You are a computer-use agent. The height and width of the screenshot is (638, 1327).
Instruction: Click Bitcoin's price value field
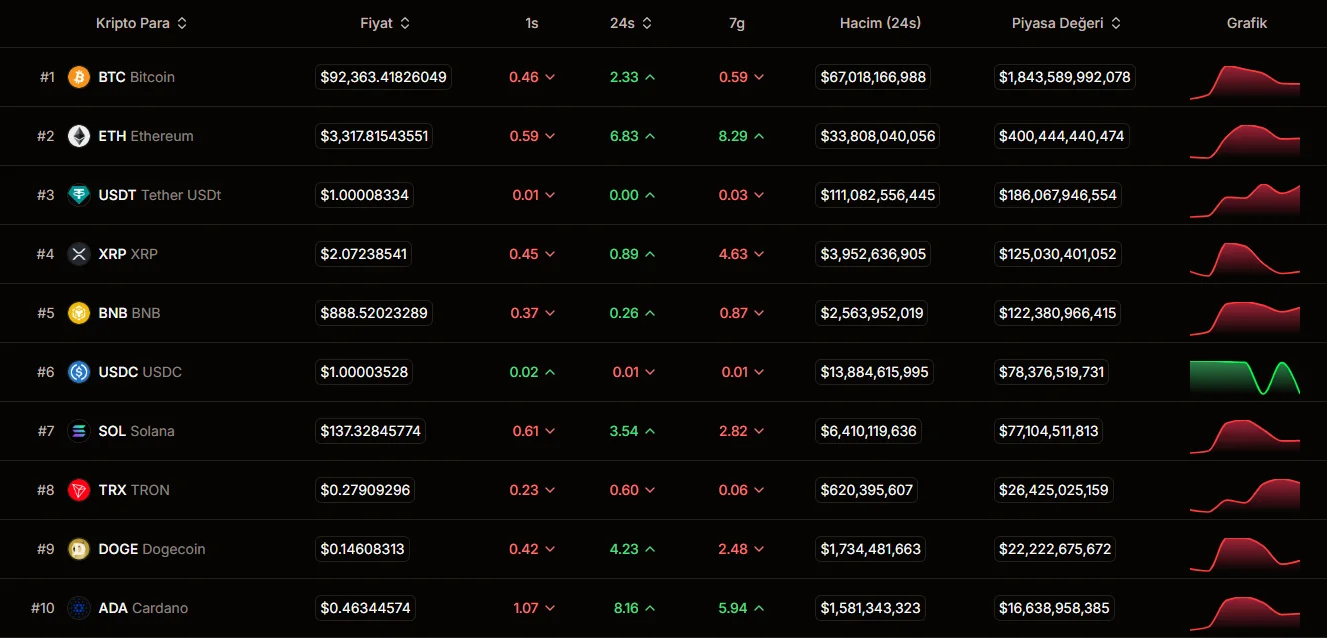(383, 77)
